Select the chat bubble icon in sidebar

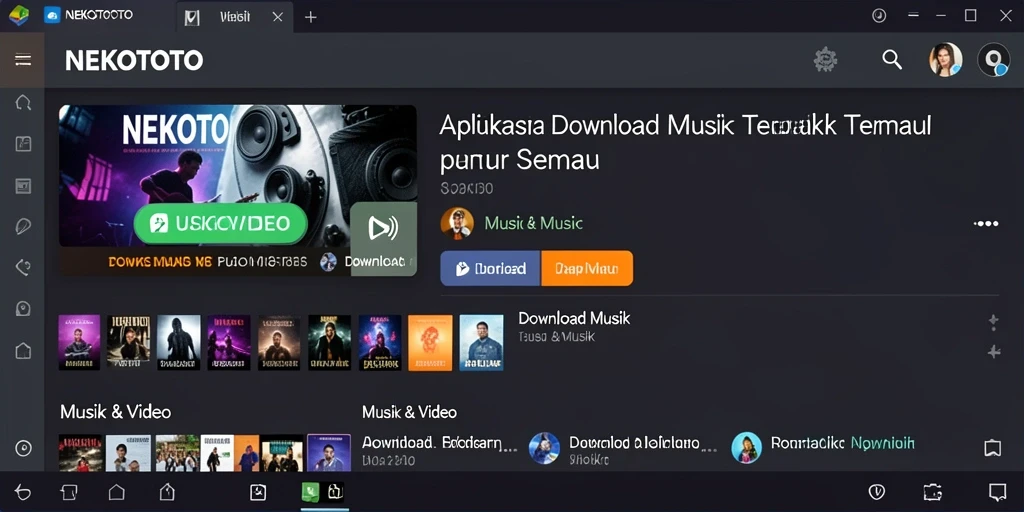pyautogui.click(x=23, y=227)
